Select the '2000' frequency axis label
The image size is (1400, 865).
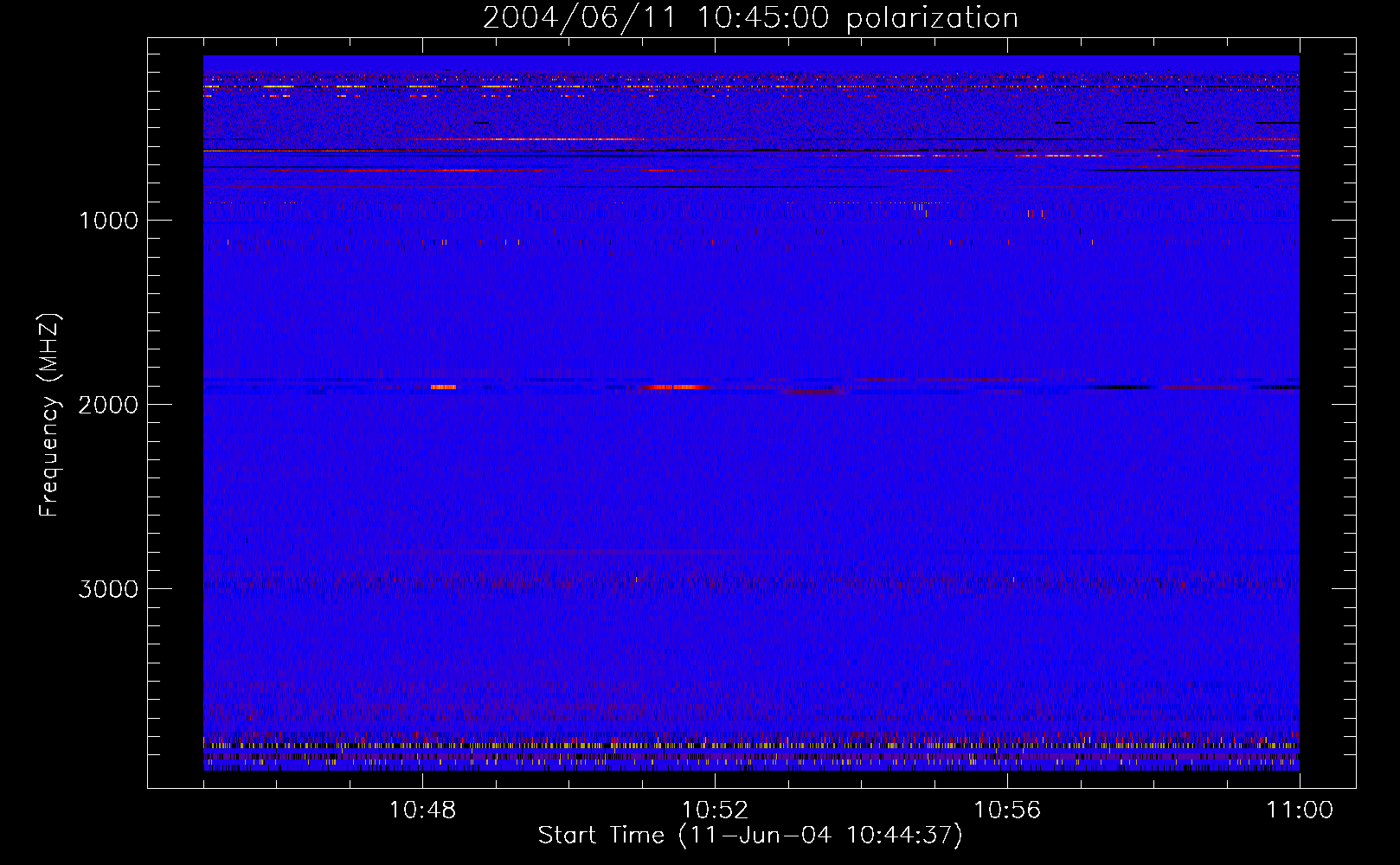tap(108, 405)
